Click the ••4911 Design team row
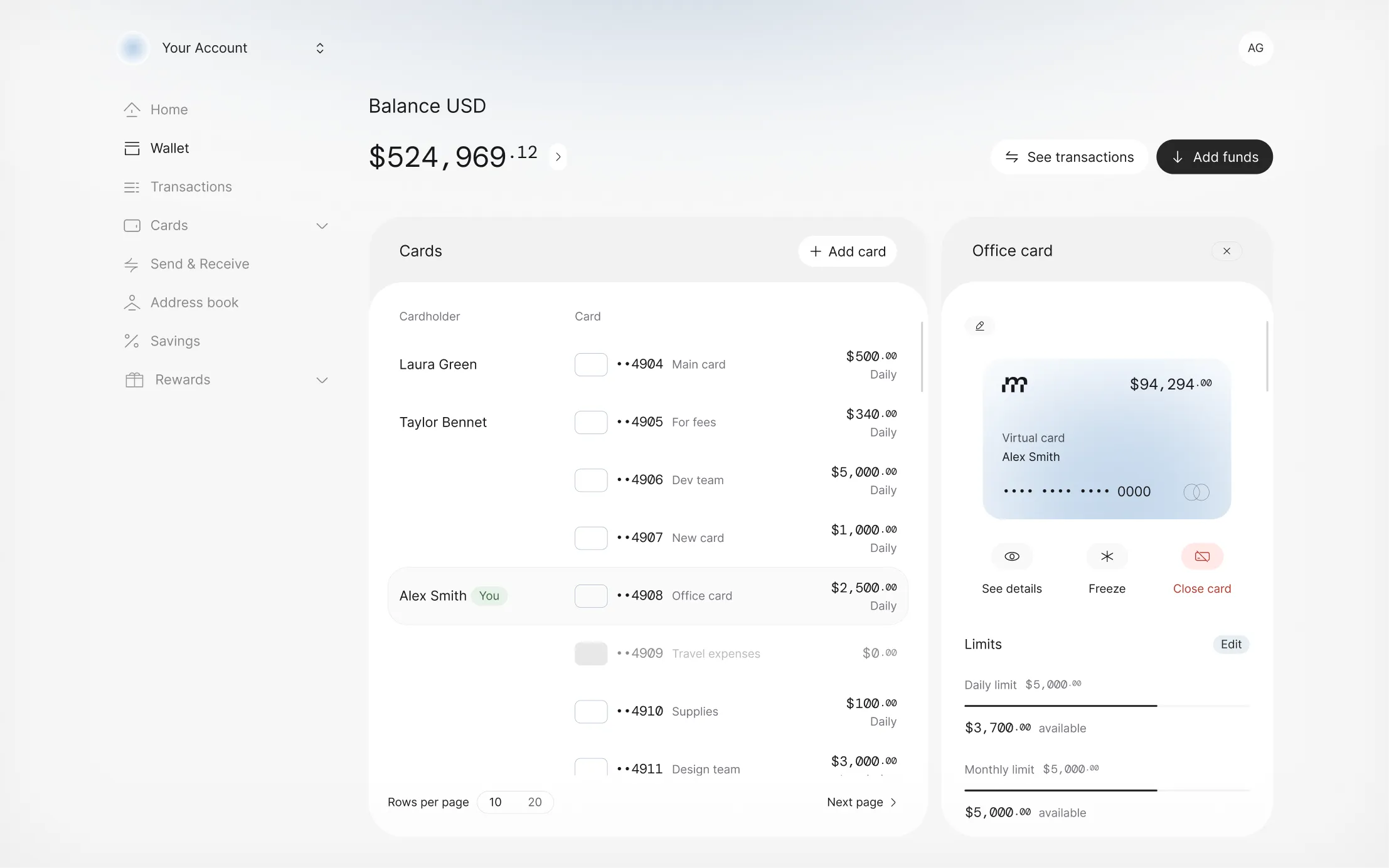1389x868 pixels. (x=648, y=766)
